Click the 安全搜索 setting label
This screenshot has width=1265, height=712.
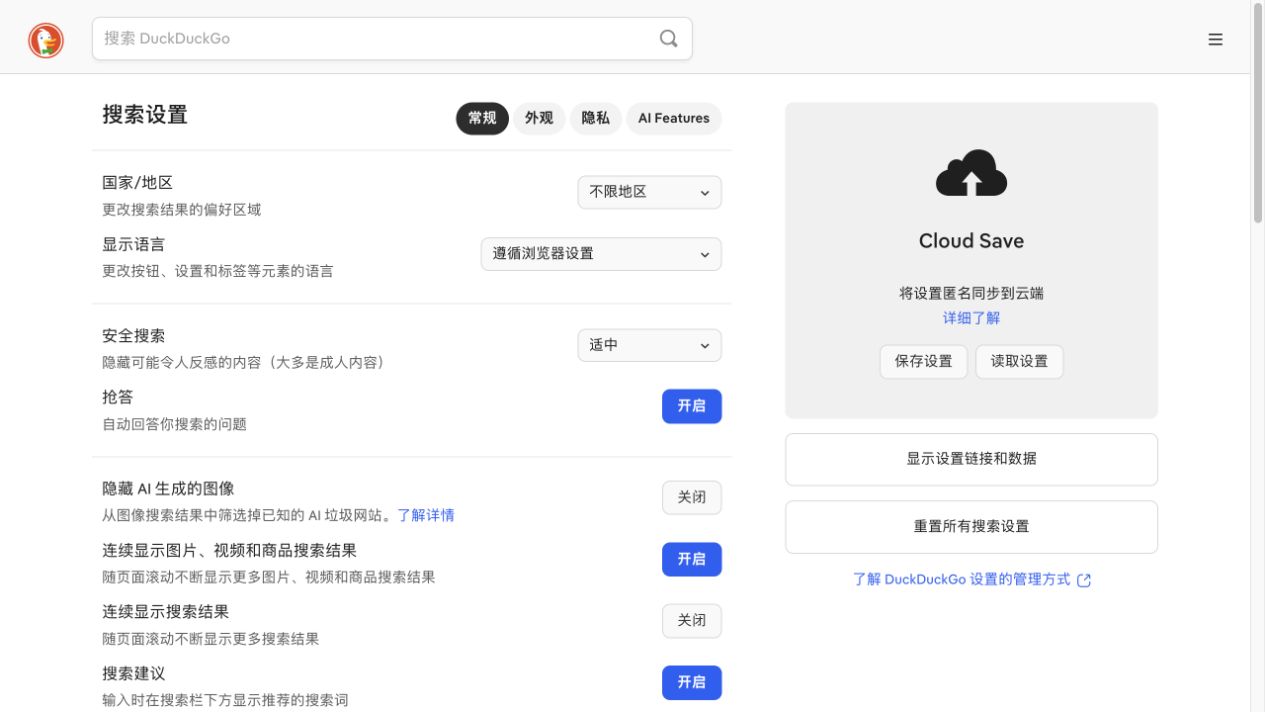tap(134, 336)
